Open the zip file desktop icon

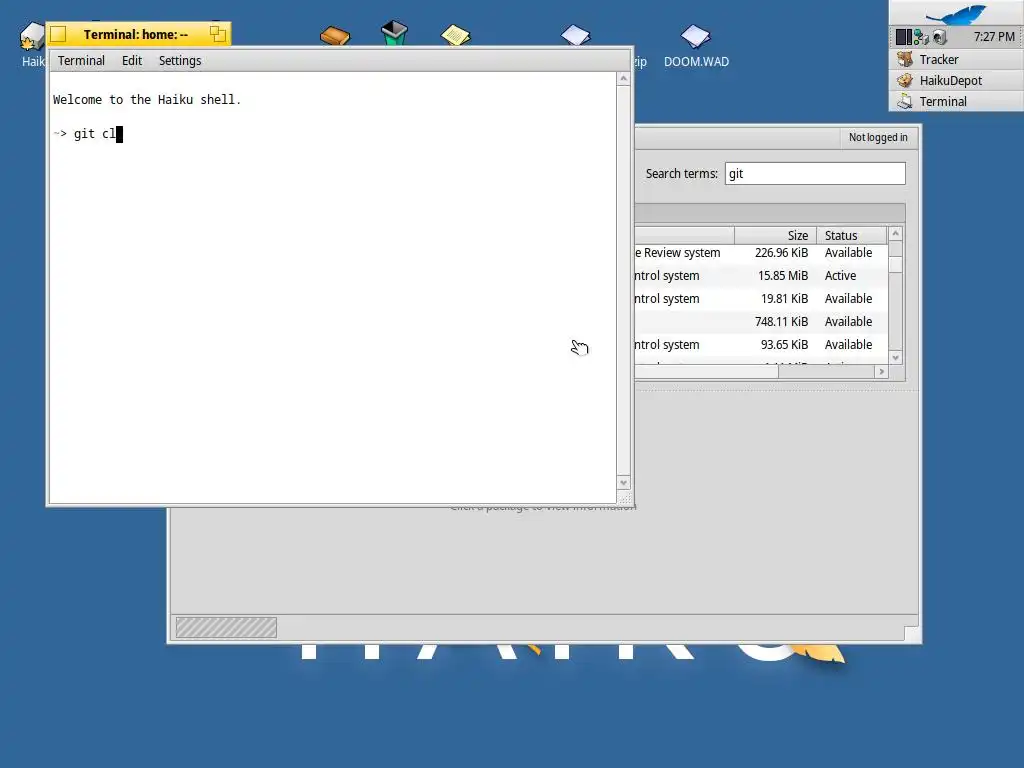[x=575, y=35]
